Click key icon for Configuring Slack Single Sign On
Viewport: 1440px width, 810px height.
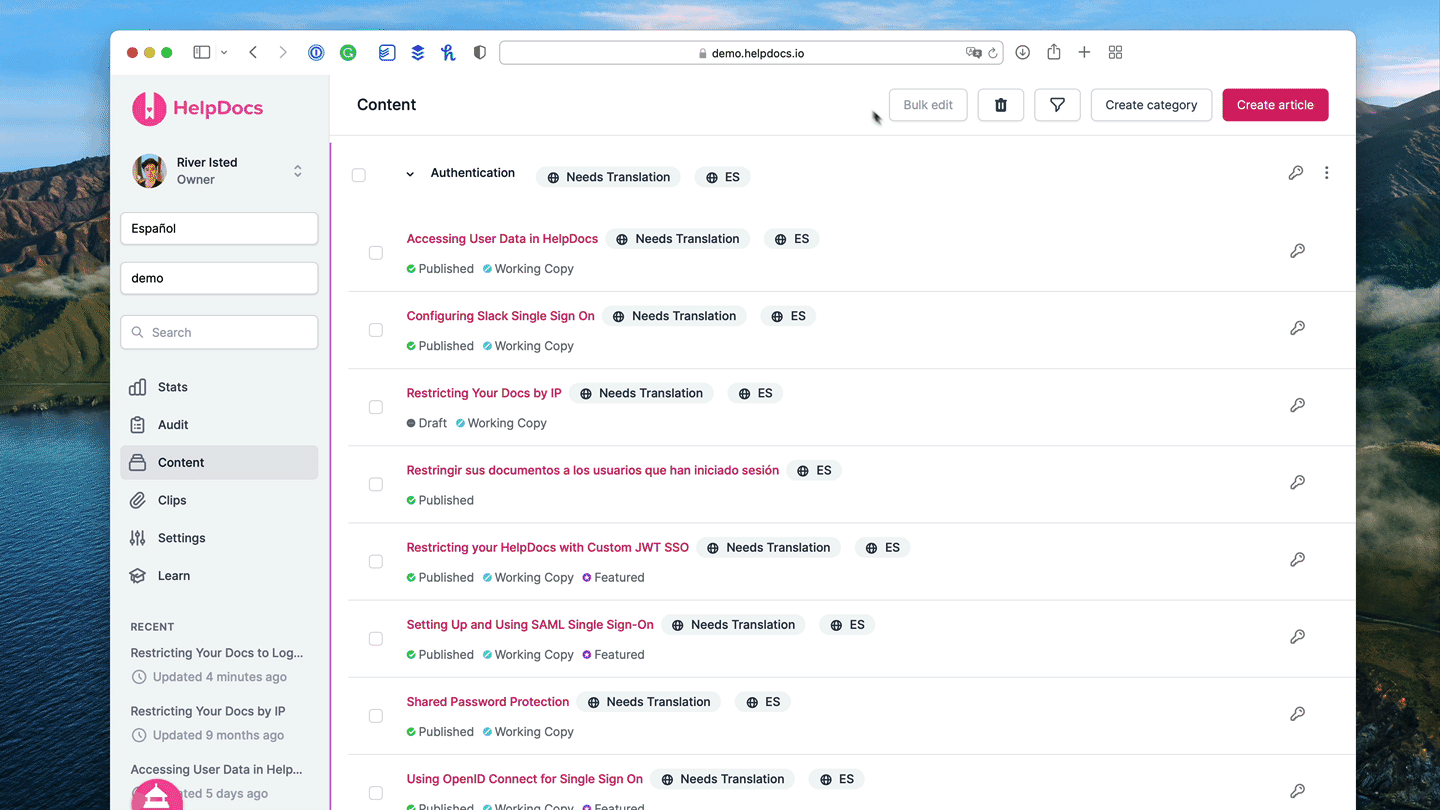(1297, 328)
